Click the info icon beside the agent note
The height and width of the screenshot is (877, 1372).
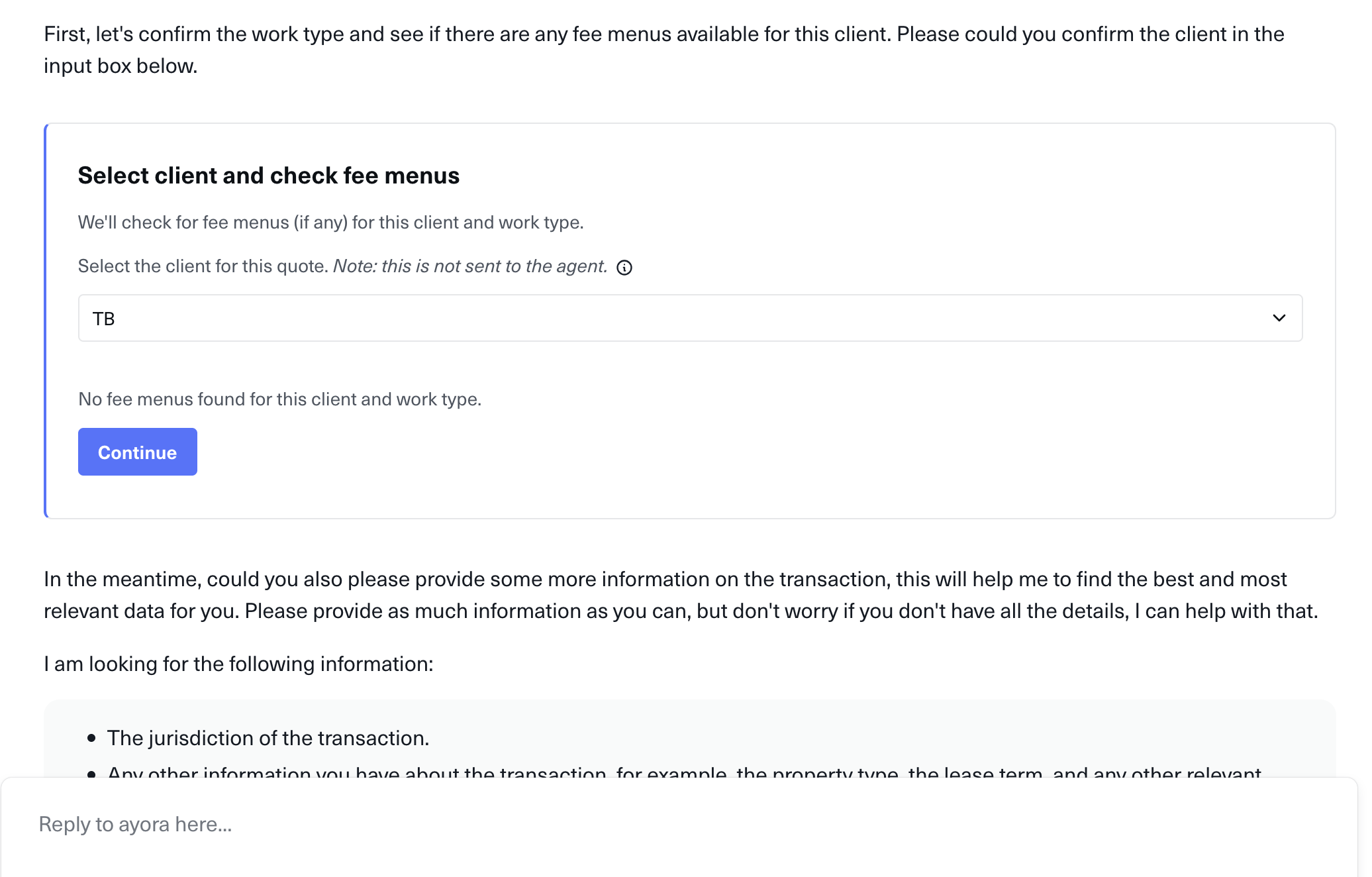pos(624,268)
